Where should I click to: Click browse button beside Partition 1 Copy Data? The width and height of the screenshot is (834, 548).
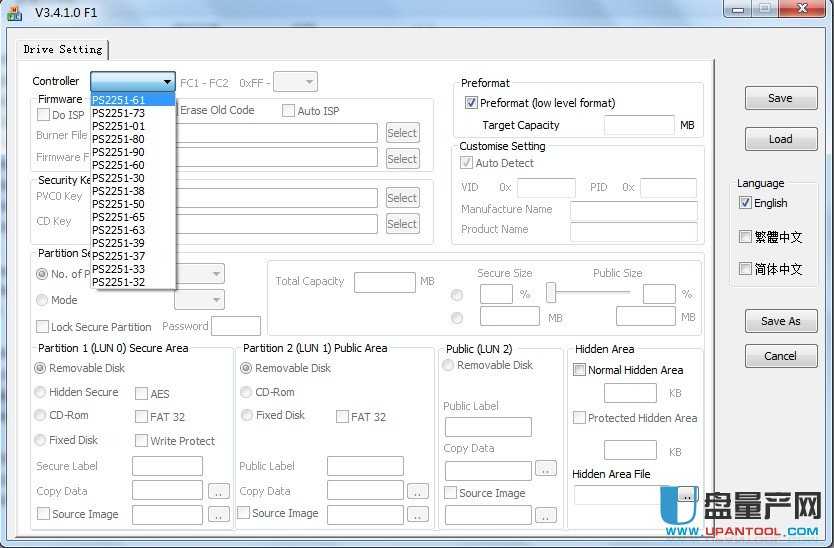click(219, 491)
